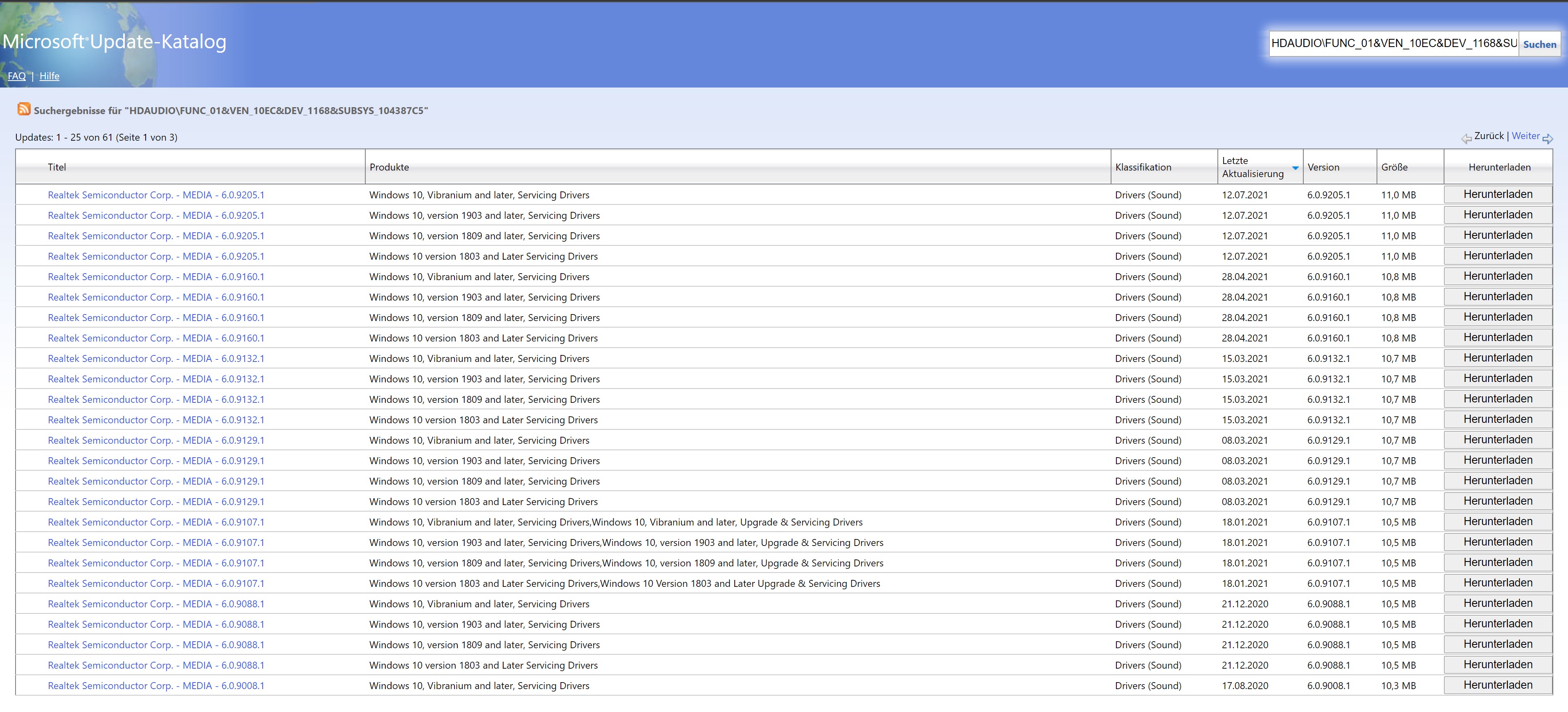The width and height of the screenshot is (1568, 712).
Task: Sort results by Titel column header
Action: (56, 167)
